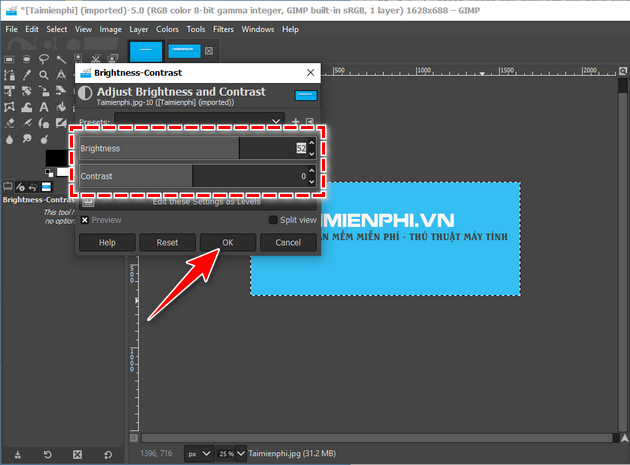The height and width of the screenshot is (465, 630).
Task: Click the Cancel button
Action: click(288, 242)
